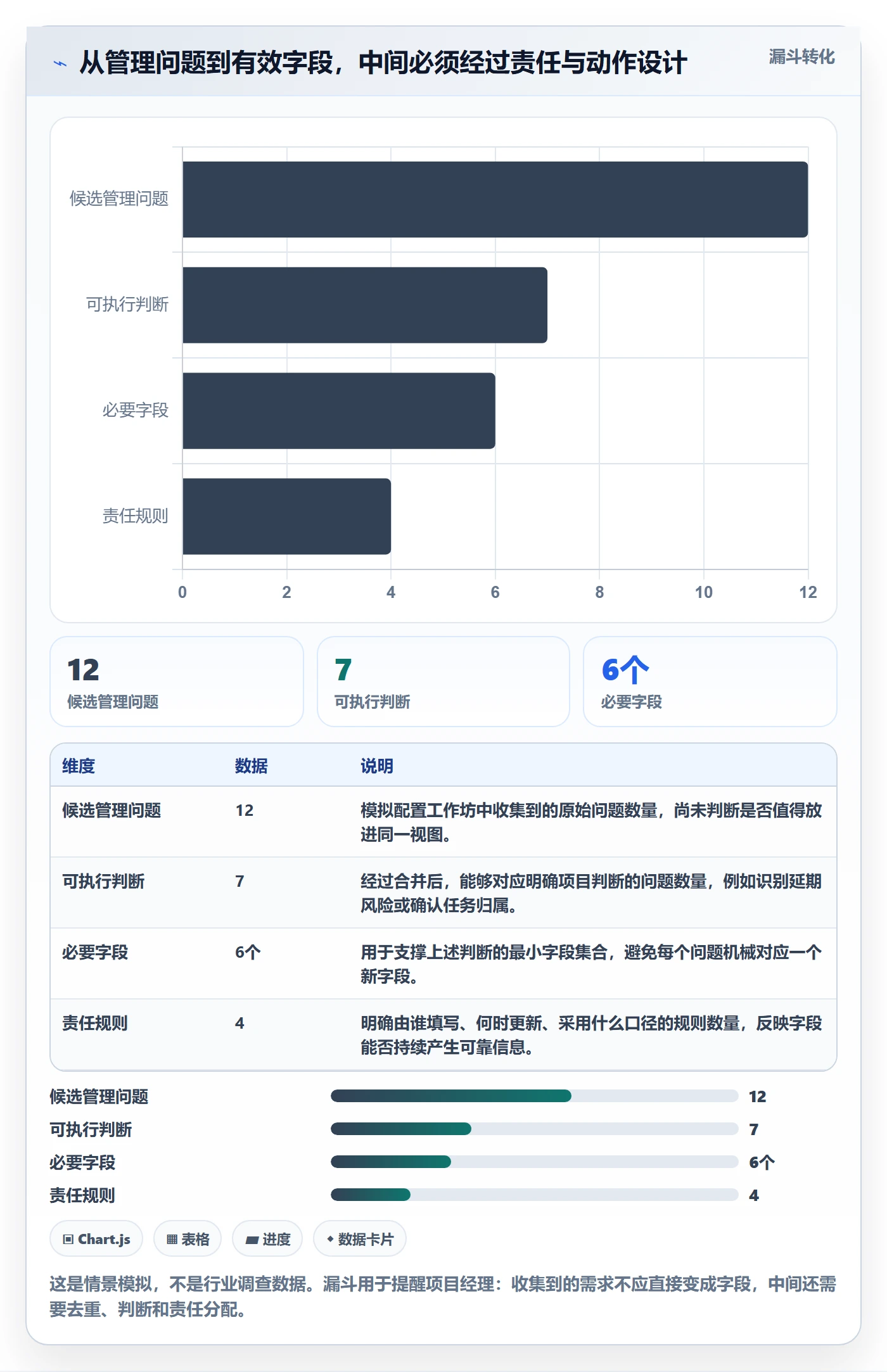Click the footnote starting with 这是情景模拟
This screenshot has height=1372, width=887.
[x=443, y=1296]
